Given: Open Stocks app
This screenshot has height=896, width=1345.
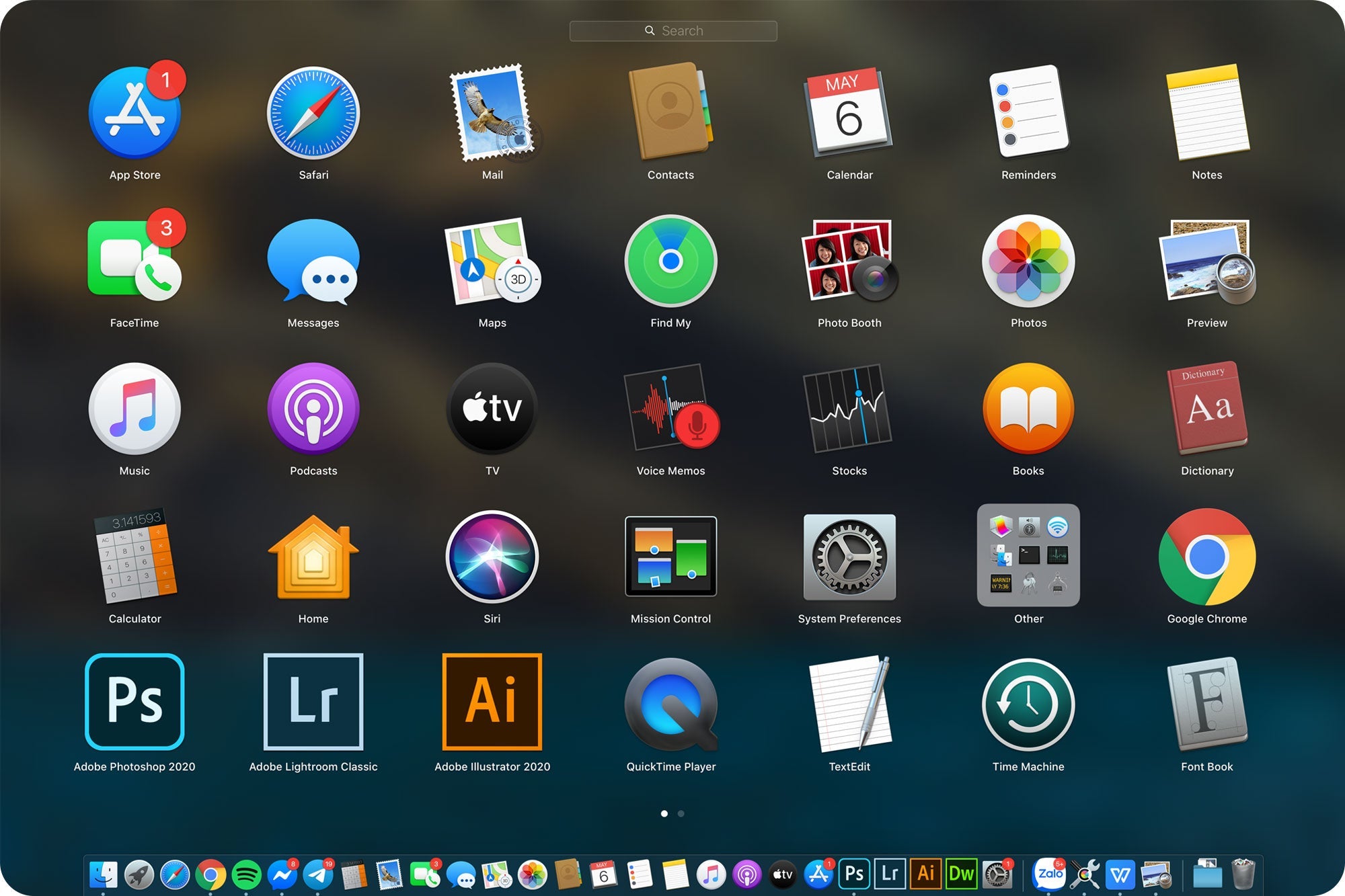Looking at the screenshot, I should [849, 409].
